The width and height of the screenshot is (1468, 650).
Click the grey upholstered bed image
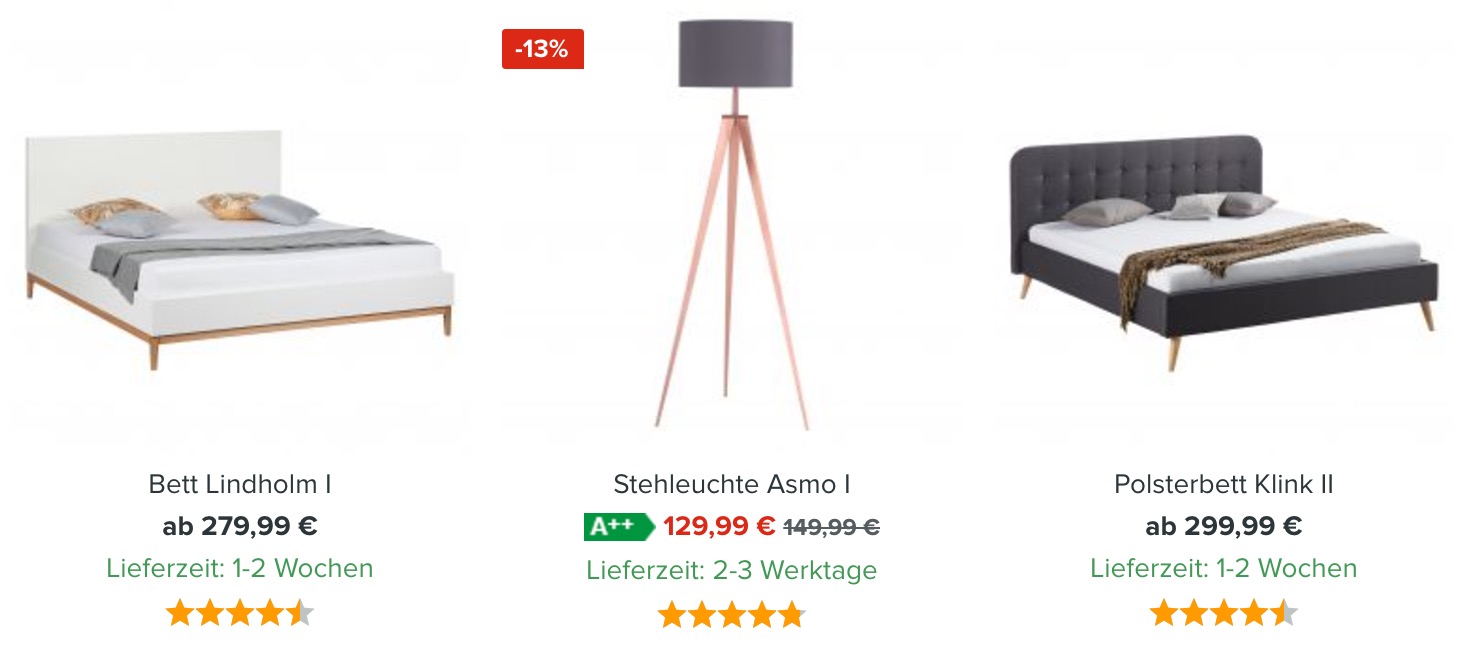(x=1224, y=250)
